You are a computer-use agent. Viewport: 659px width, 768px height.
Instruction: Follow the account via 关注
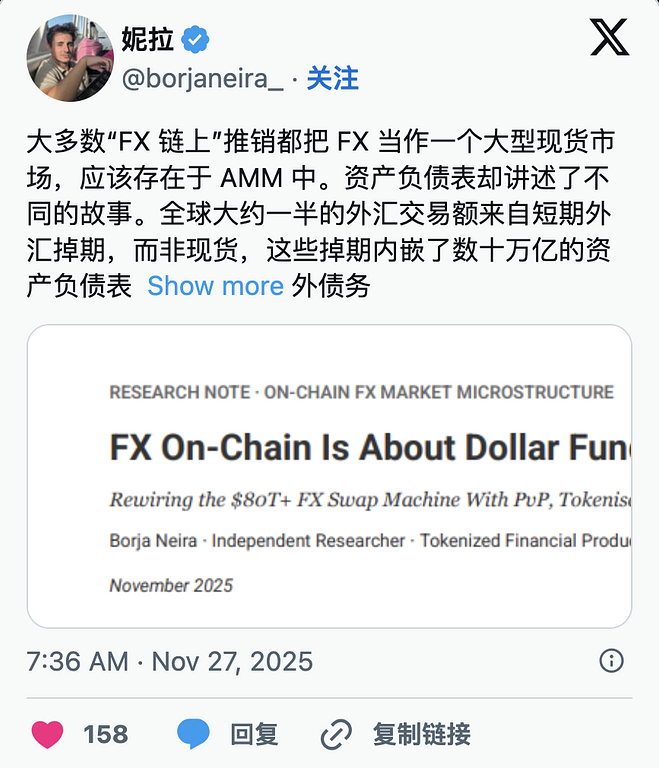333,79
